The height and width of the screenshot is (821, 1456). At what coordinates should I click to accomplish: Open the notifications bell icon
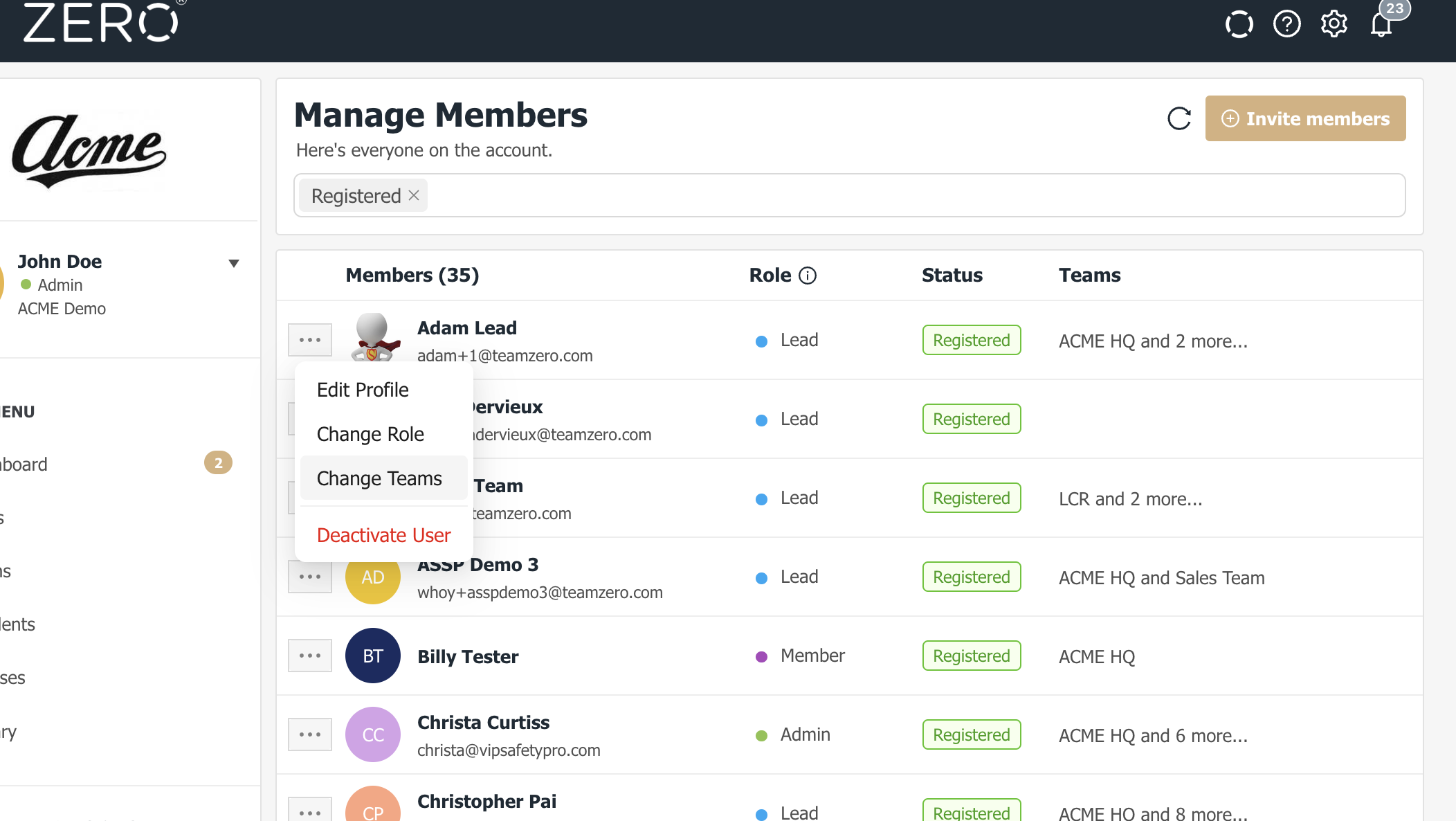coord(1381,25)
